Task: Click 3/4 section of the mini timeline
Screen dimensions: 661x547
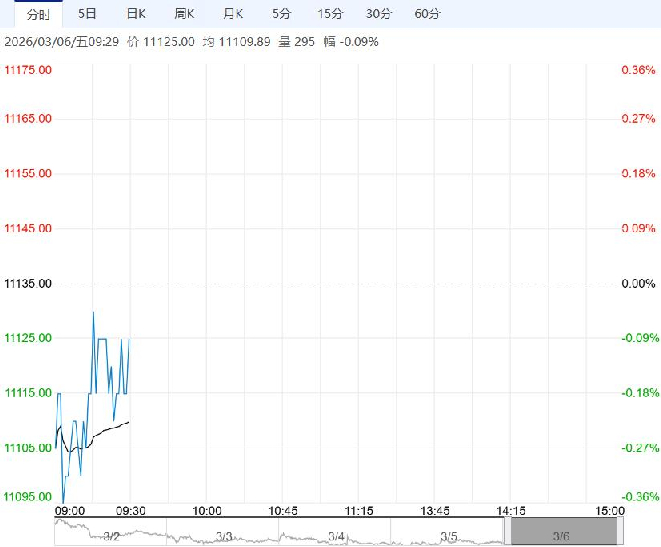Action: (335, 536)
